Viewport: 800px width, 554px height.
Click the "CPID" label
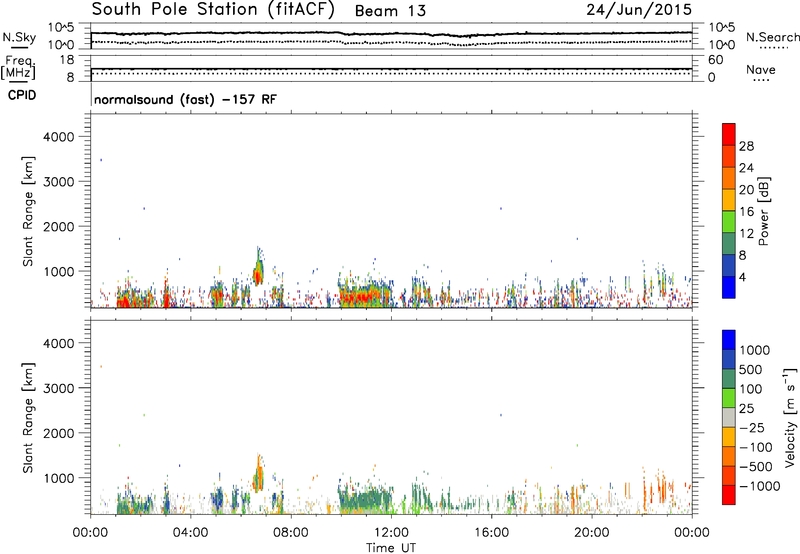(22, 95)
